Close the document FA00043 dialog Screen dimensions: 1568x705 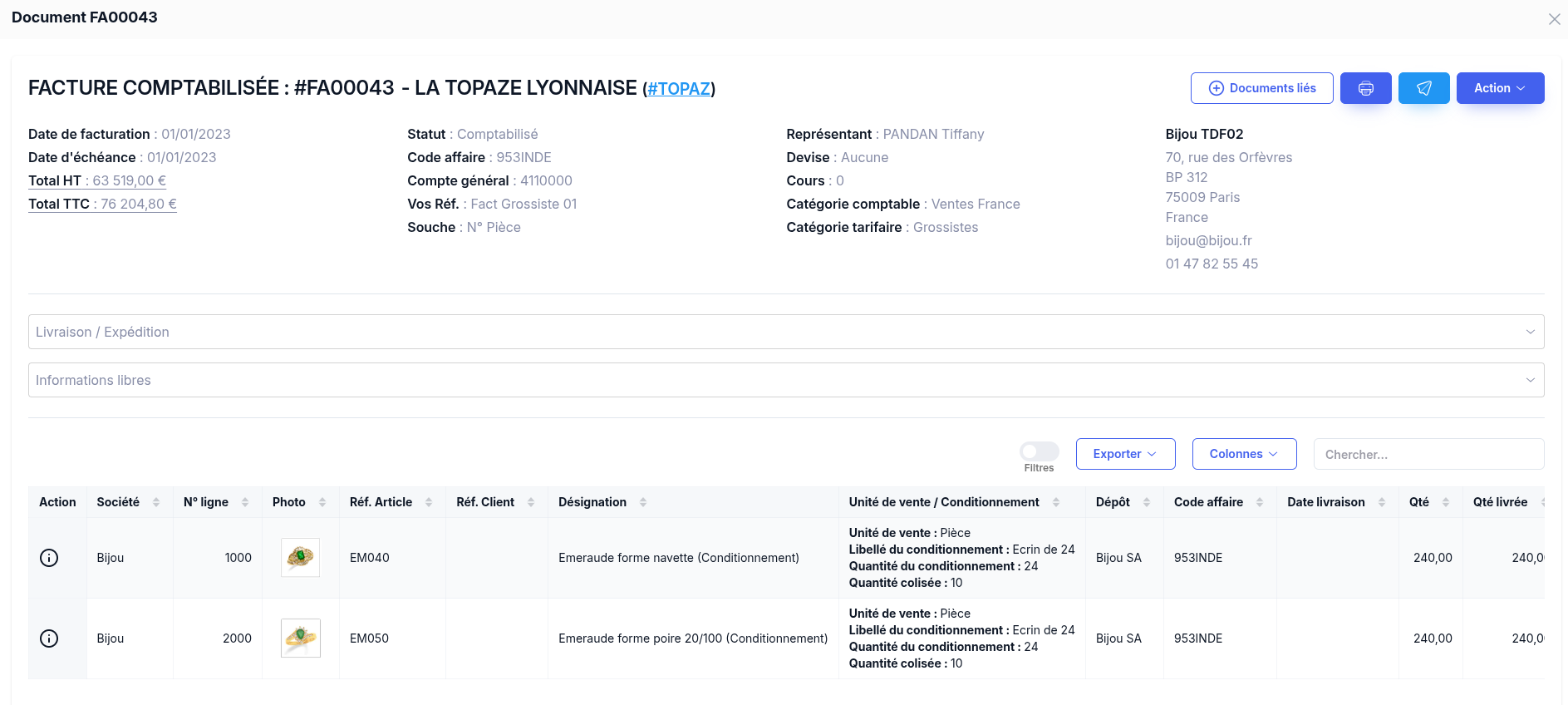(x=1554, y=19)
